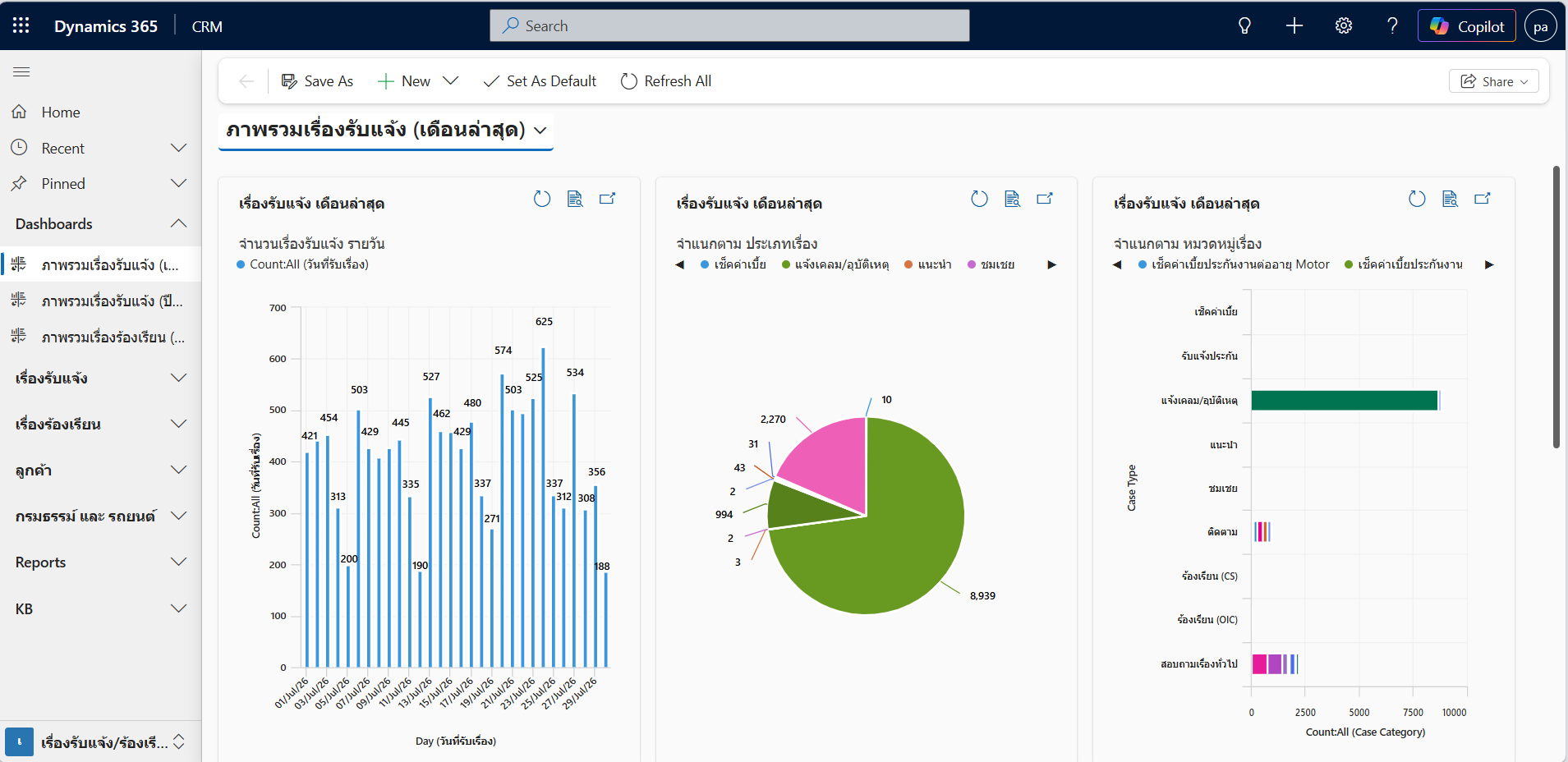Refresh the category bar chart tile
This screenshot has width=1568, height=762.
coord(1417,199)
